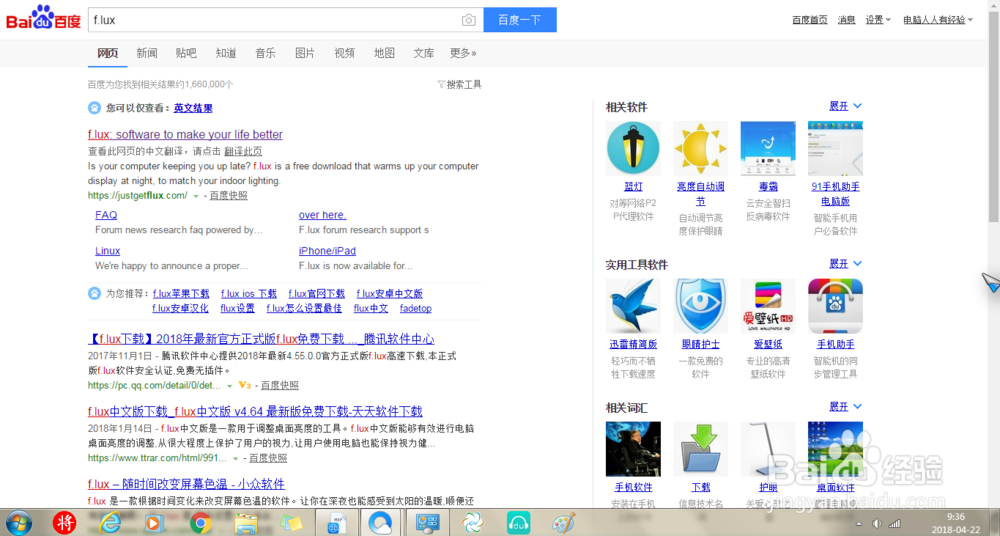
Task: Open the 眼睛护士 shield icon
Action: (x=700, y=306)
